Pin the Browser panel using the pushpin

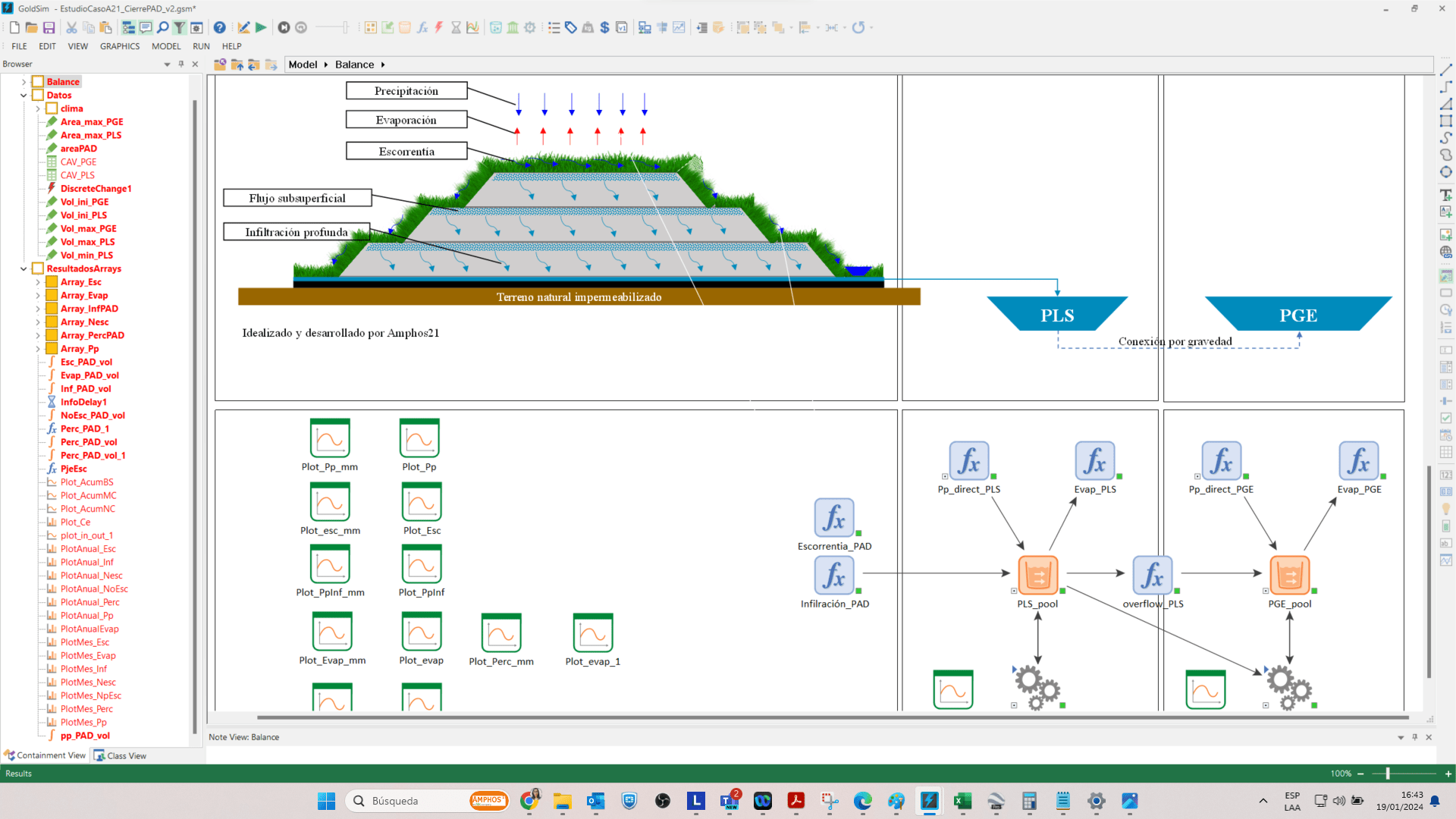pyautogui.click(x=180, y=64)
